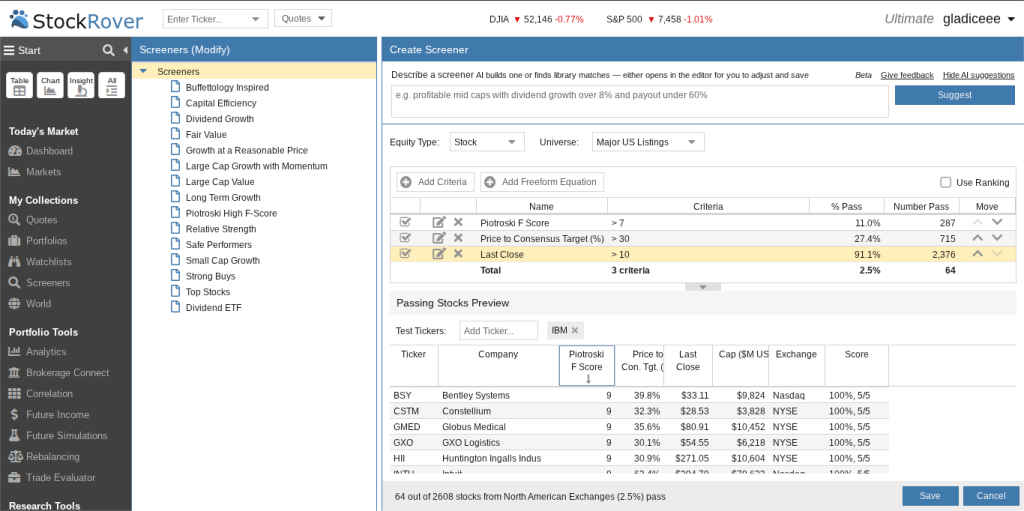Uncheck the Last Close criterion checkbox
Screen dimensions: 1024x511
(x=405, y=254)
